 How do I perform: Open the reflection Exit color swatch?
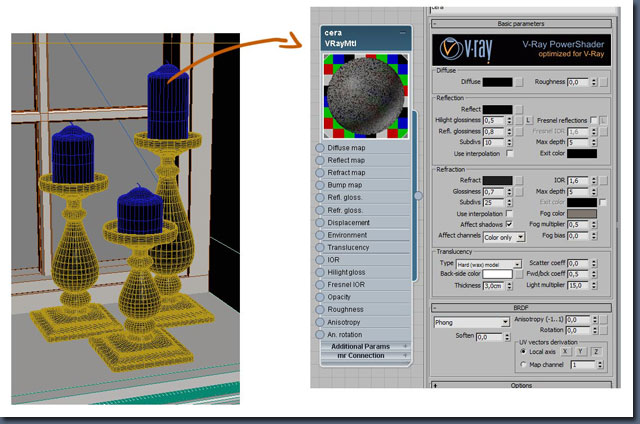click(x=582, y=153)
